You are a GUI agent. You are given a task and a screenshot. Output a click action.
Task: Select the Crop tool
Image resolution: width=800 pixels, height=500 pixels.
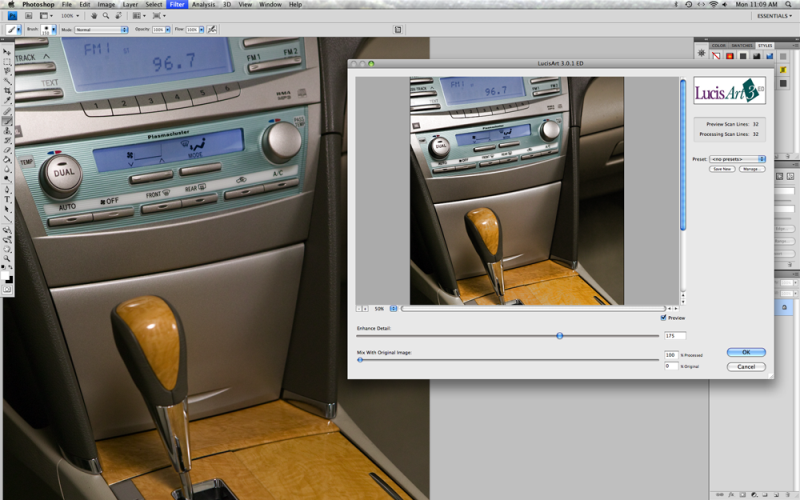[x=7, y=90]
